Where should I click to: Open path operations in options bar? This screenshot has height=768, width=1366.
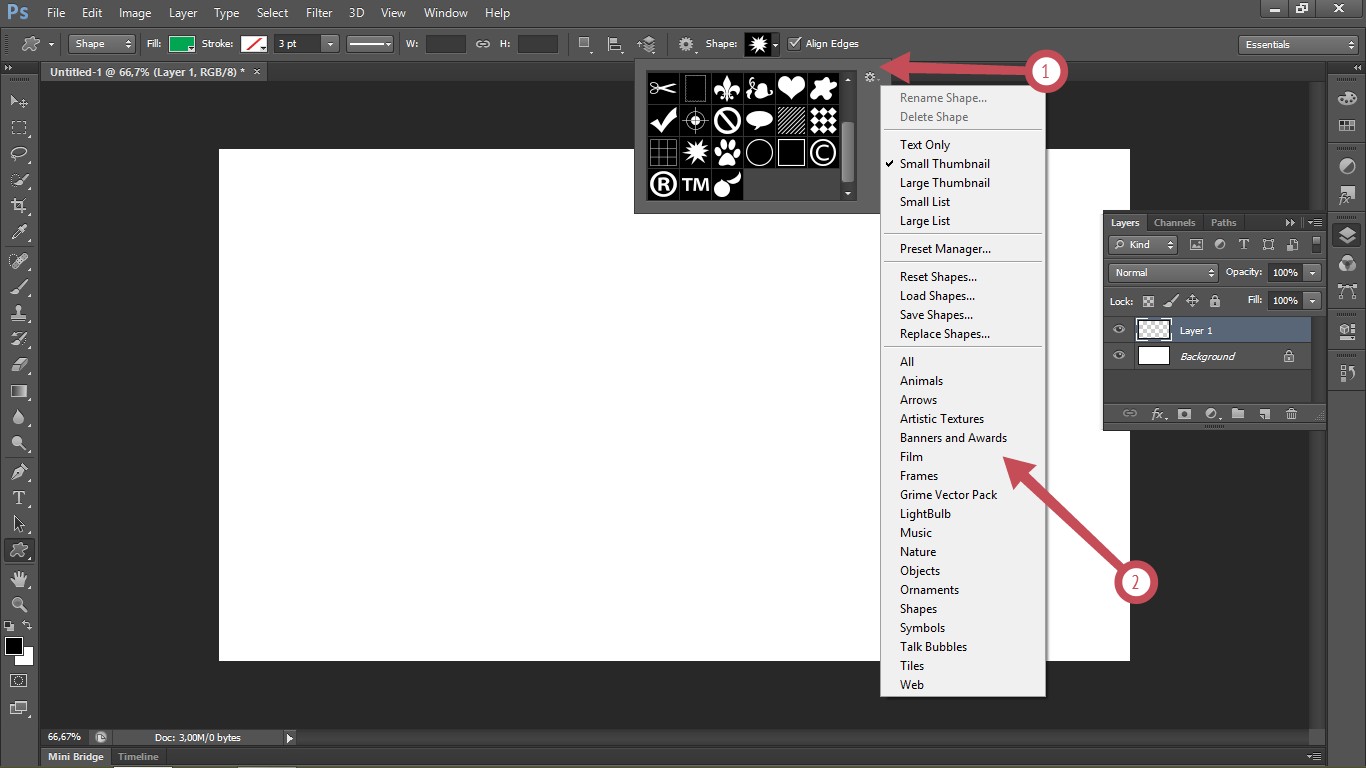pyautogui.click(x=586, y=44)
